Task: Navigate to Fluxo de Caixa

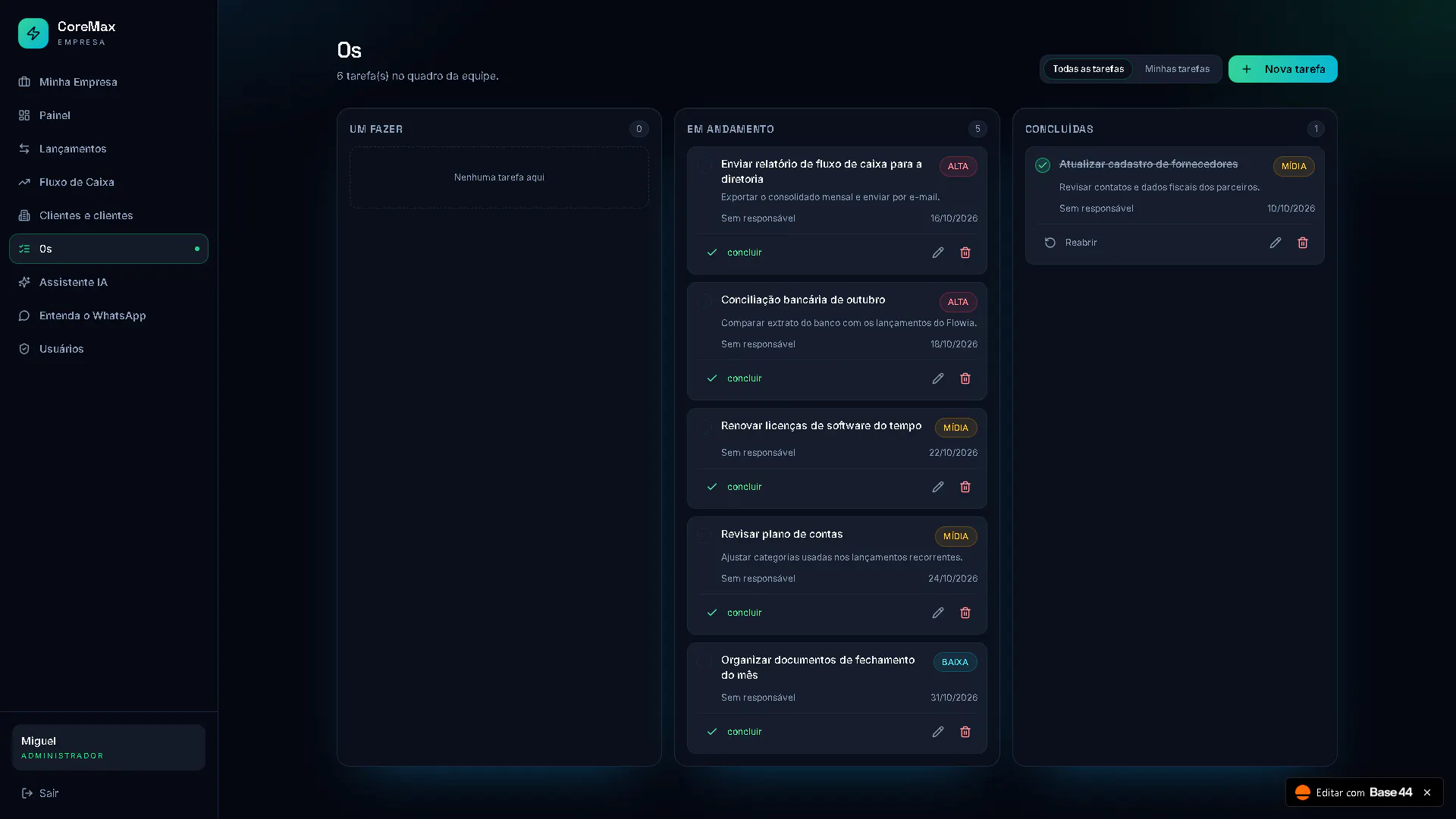Action: pyautogui.click(x=108, y=182)
